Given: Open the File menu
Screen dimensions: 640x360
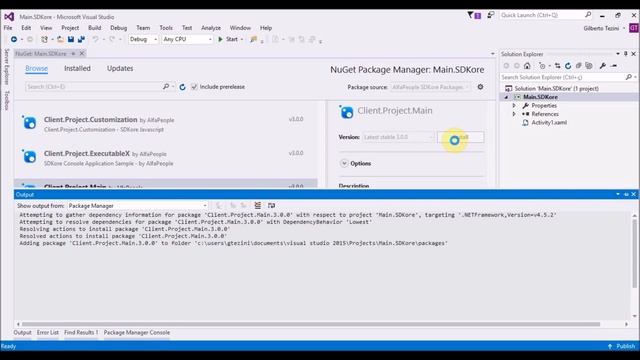Looking at the screenshot, I should point(8,28).
